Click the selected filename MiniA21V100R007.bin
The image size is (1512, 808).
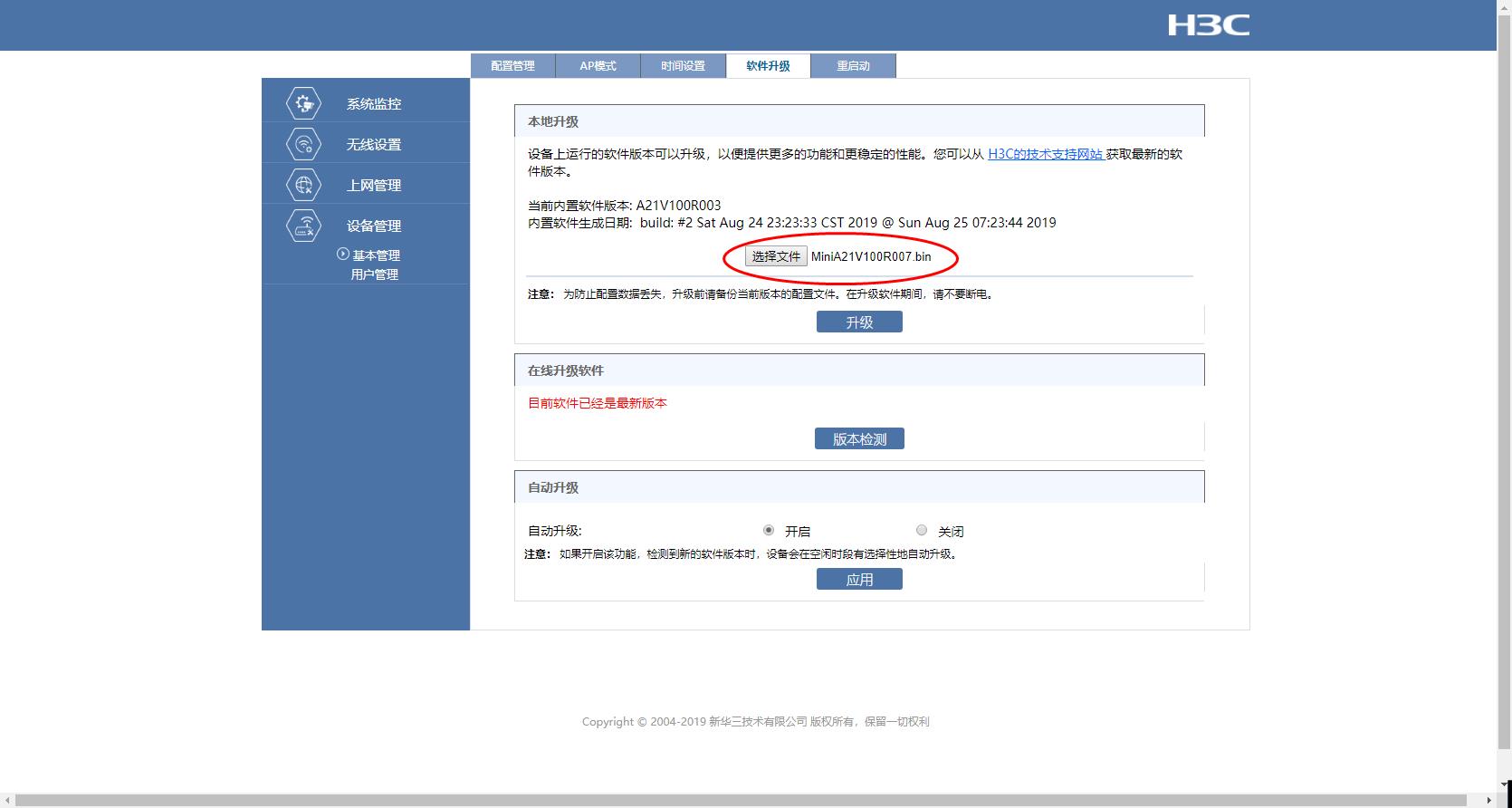click(871, 256)
